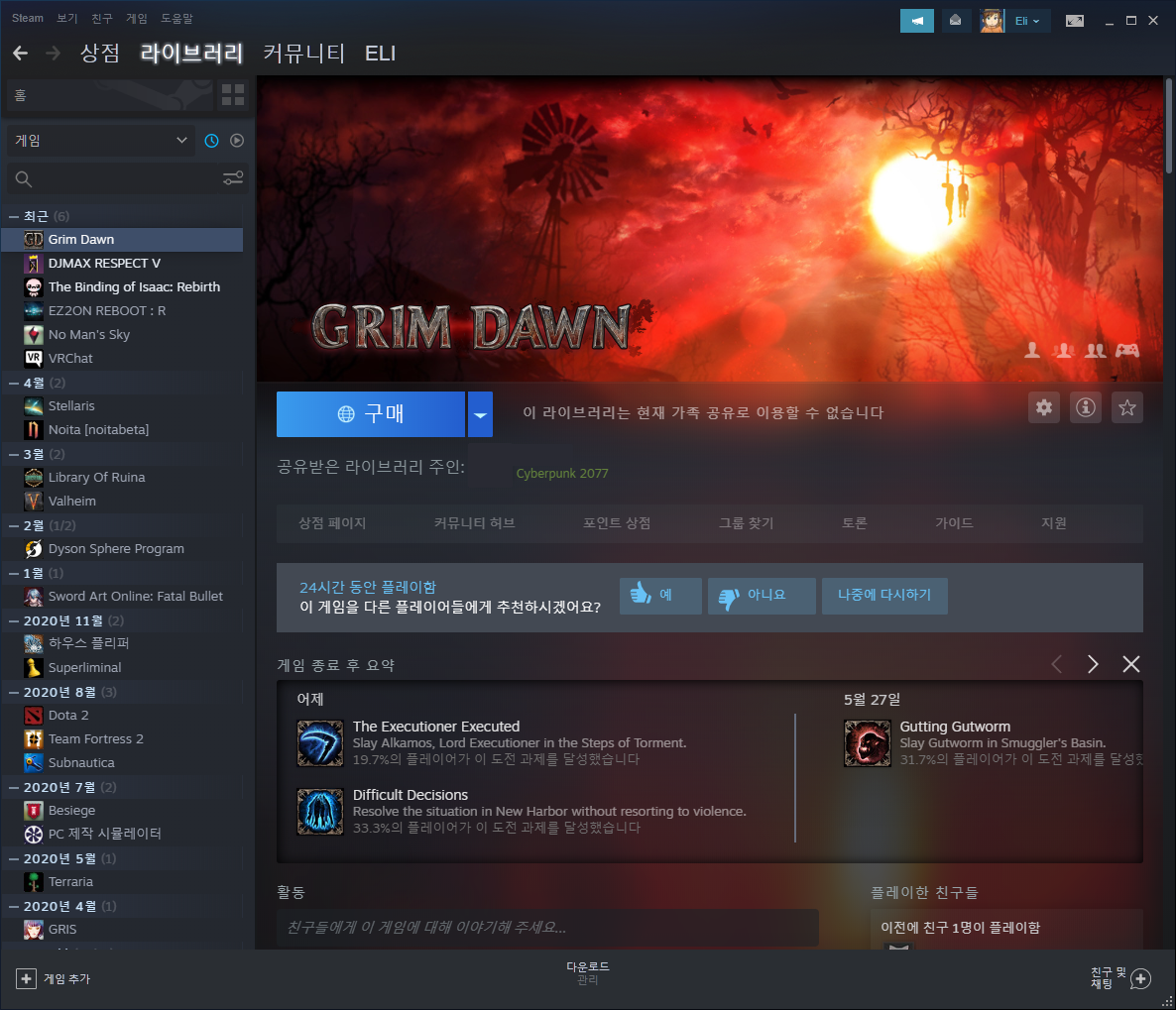Toggle ready-to-play filter icon
The image size is (1176, 1010).
pos(237,140)
